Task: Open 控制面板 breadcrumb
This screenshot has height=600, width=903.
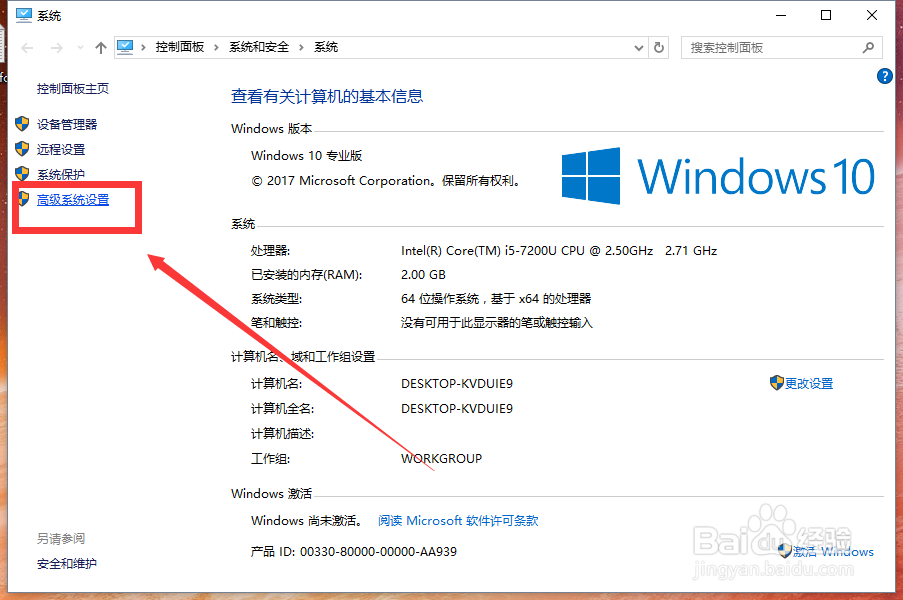Action: [180, 47]
